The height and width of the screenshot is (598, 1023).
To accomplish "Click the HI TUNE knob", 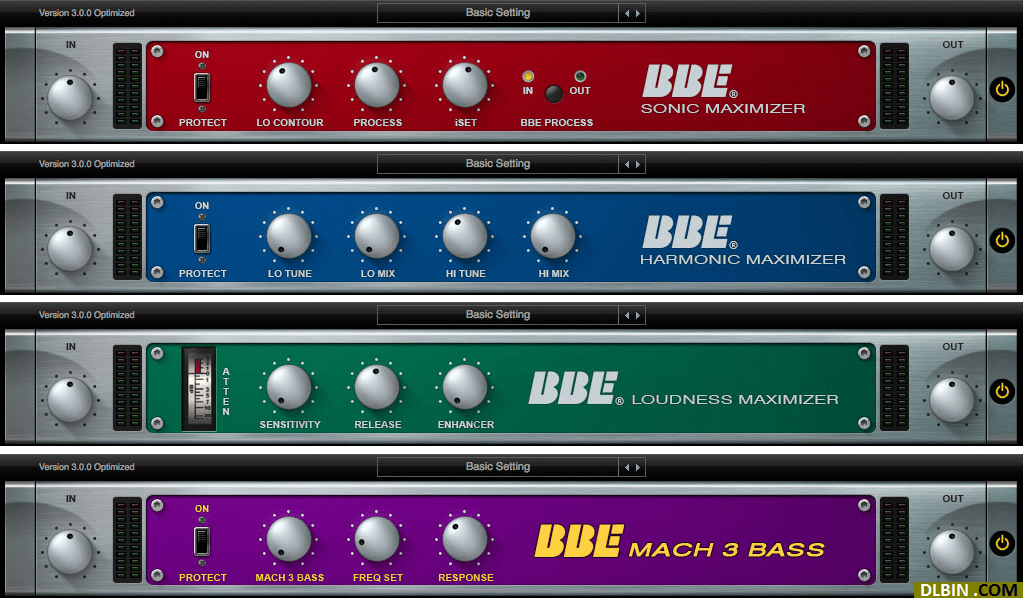I will pyautogui.click(x=465, y=236).
